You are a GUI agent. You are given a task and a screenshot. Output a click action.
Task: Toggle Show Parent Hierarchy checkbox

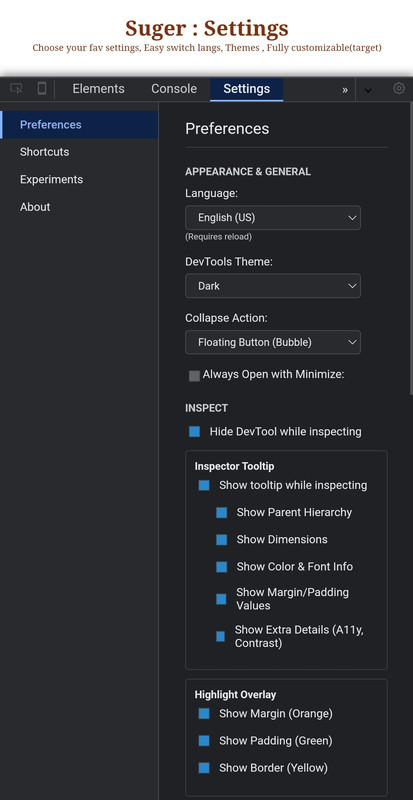click(x=222, y=513)
